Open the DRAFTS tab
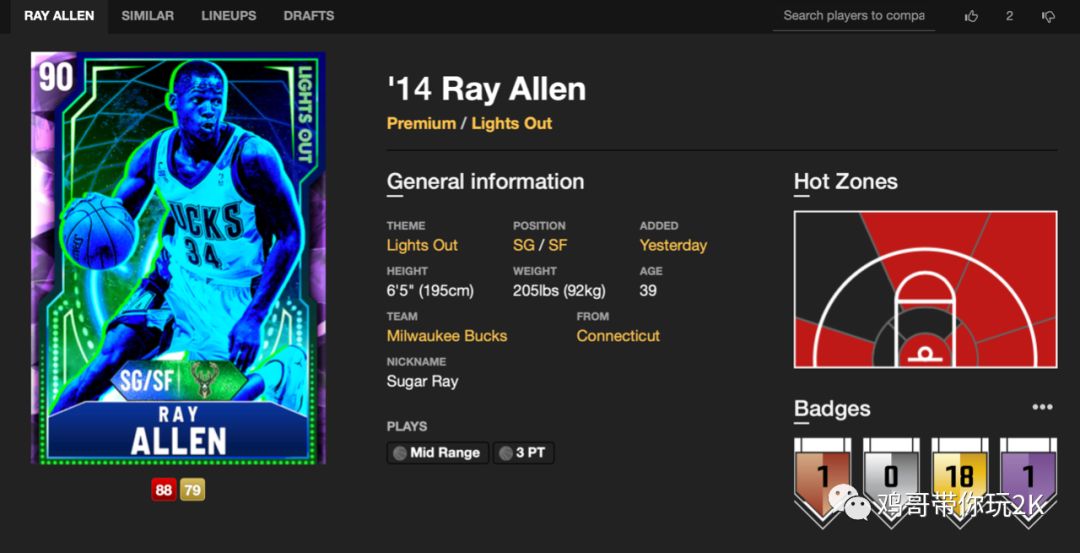The width and height of the screenshot is (1080, 553). coord(309,16)
